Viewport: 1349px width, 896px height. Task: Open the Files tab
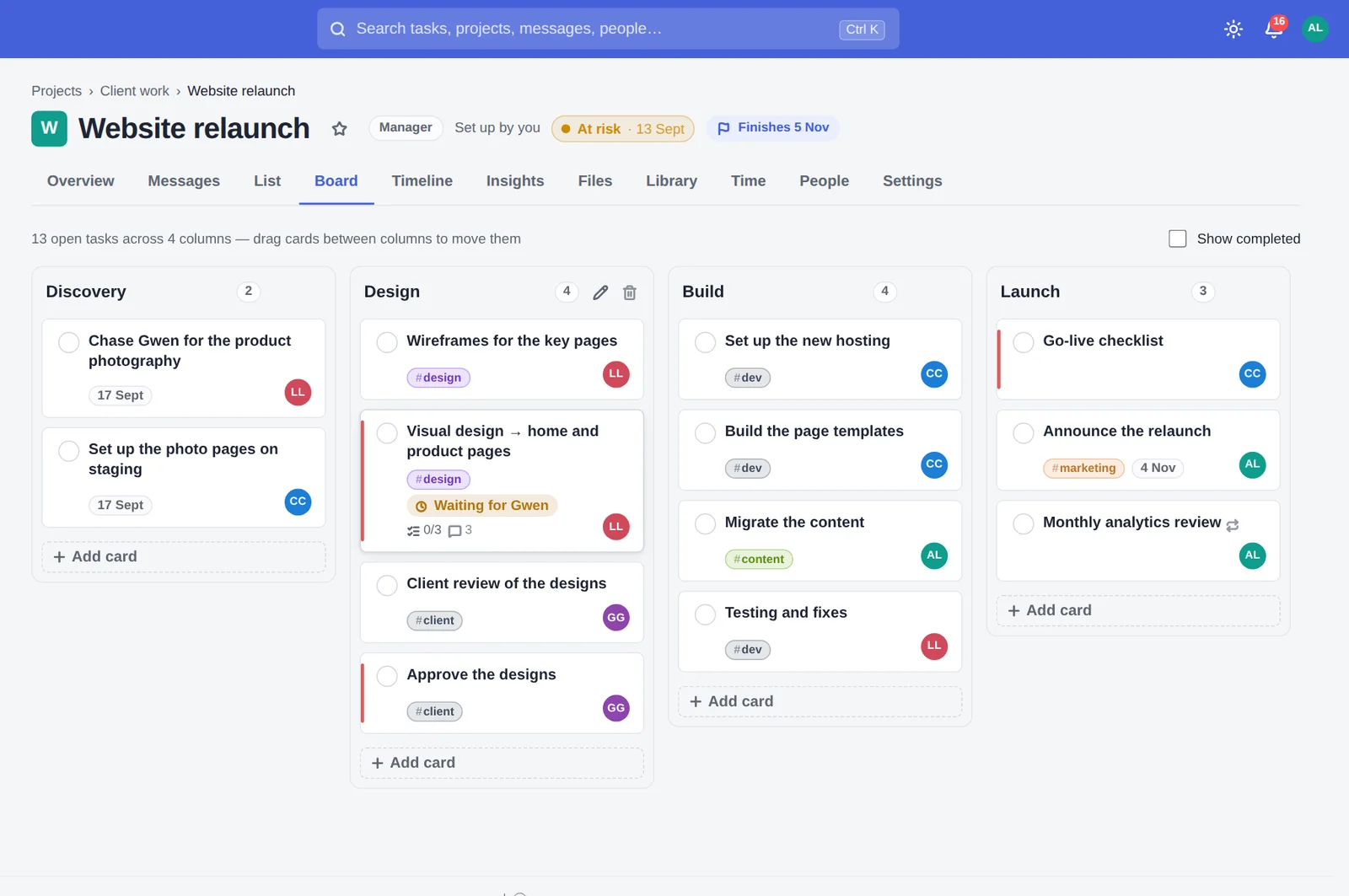tap(595, 181)
